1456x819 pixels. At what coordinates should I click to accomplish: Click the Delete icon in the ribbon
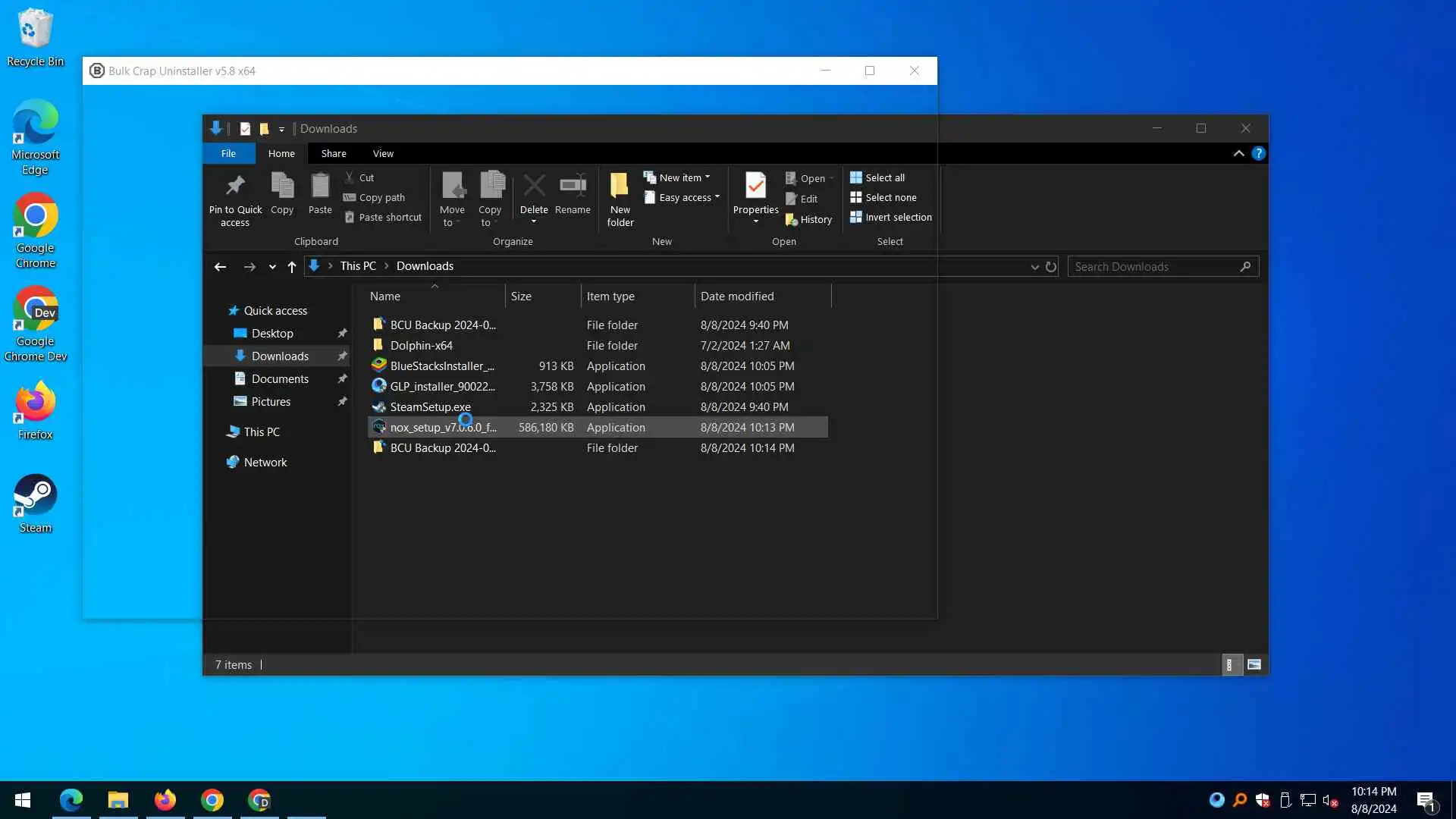pyautogui.click(x=534, y=187)
